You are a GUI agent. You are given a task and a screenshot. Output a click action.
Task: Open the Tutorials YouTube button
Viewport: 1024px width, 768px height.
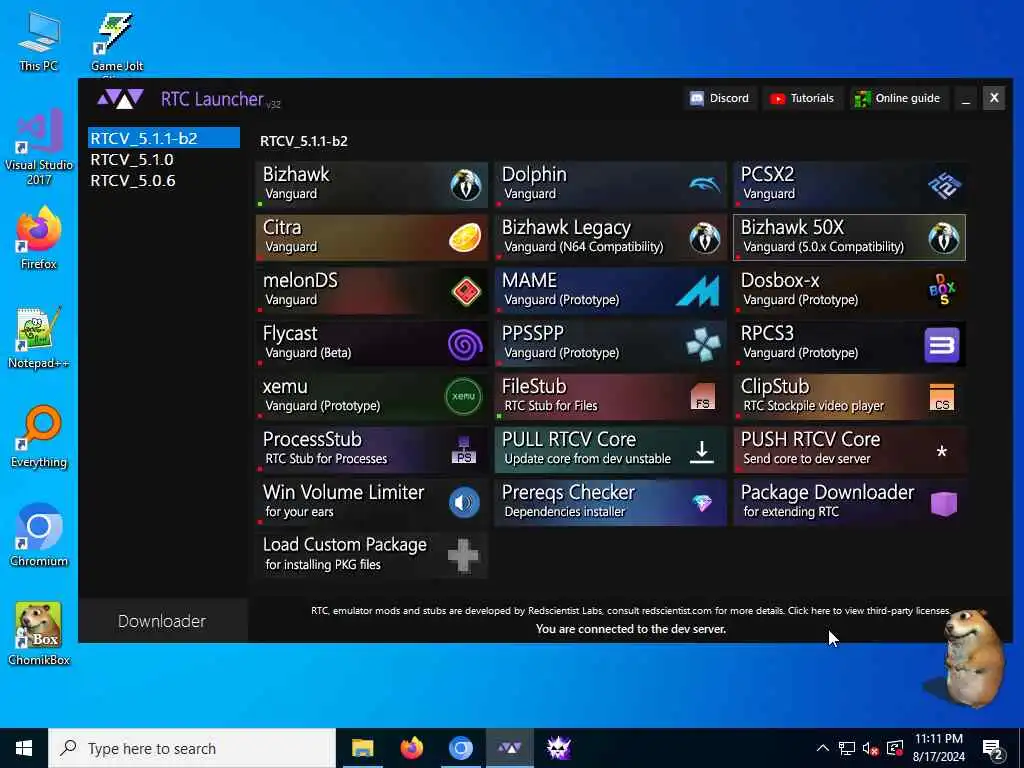tap(802, 99)
